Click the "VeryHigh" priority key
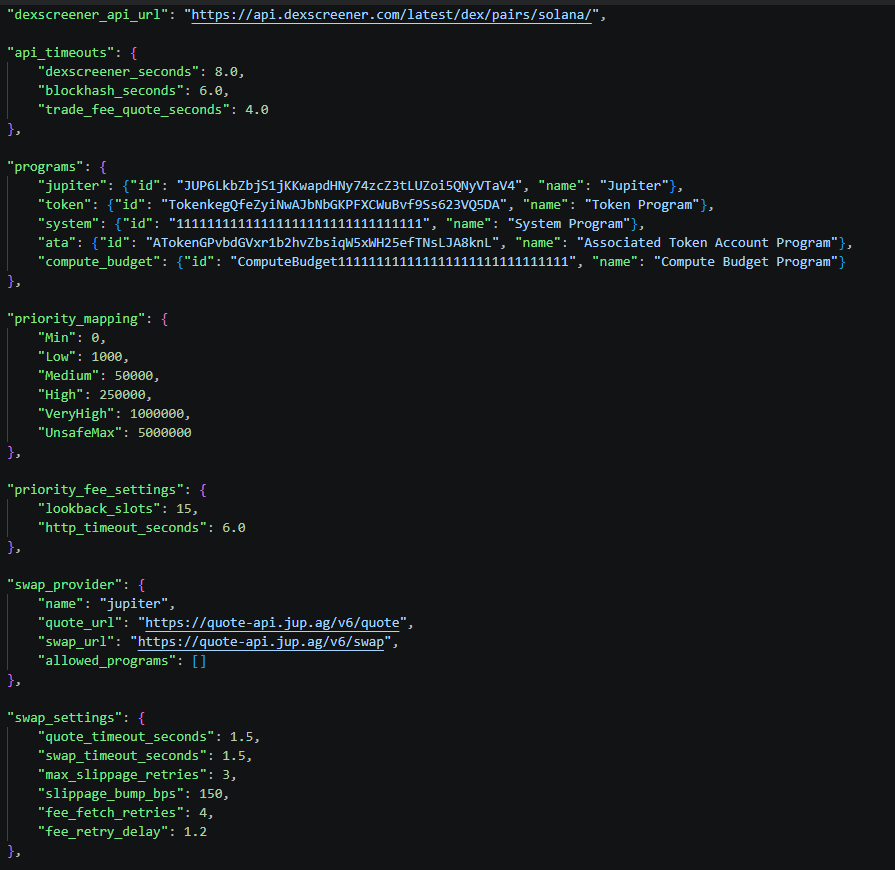Screen dimensions: 895x870 pos(76,414)
